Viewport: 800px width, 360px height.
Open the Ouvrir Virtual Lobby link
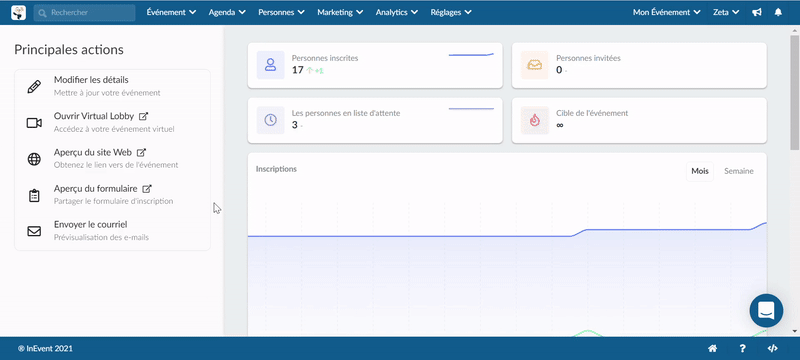(94, 116)
